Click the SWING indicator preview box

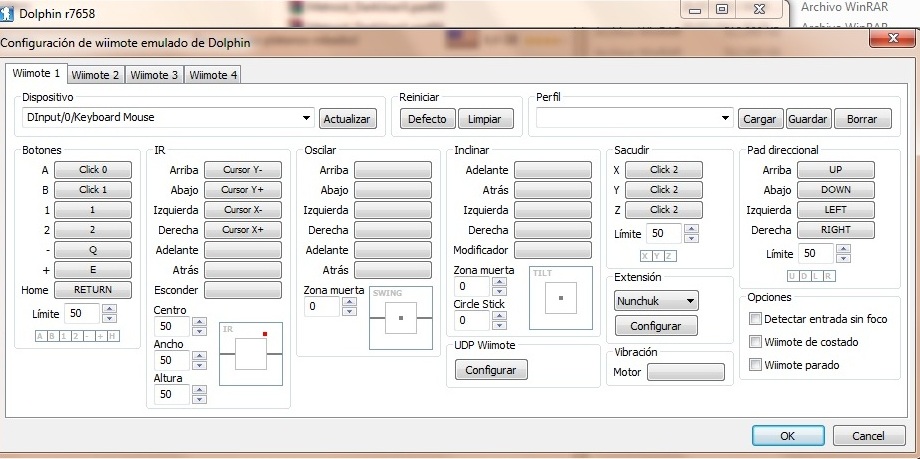pos(400,317)
